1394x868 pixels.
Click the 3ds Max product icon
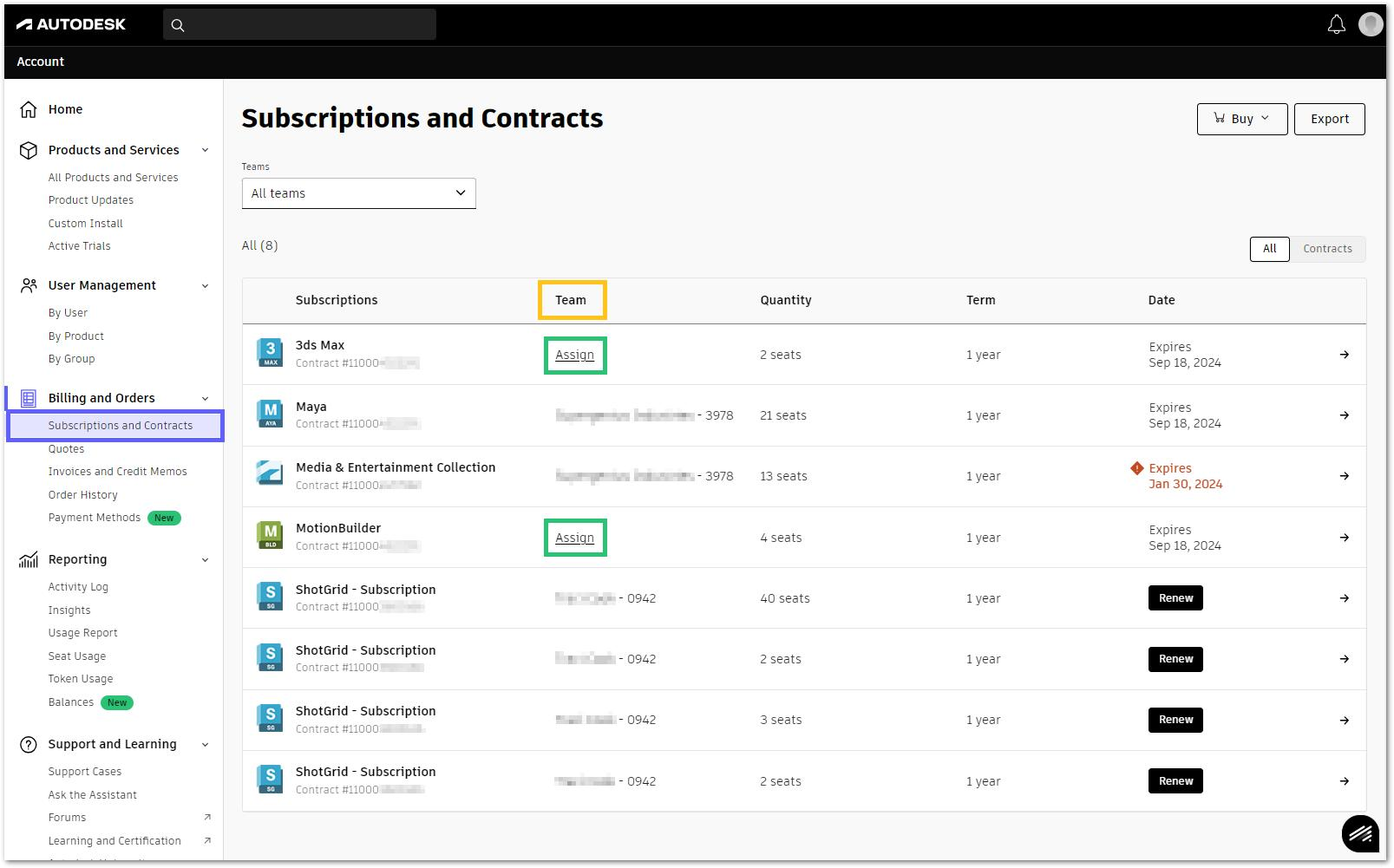point(270,353)
